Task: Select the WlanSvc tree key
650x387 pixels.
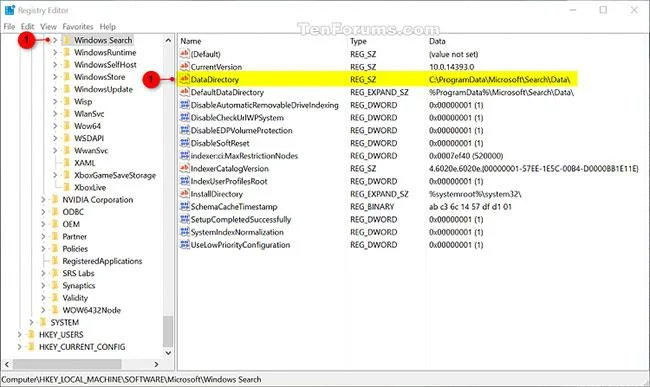Action: (89, 114)
